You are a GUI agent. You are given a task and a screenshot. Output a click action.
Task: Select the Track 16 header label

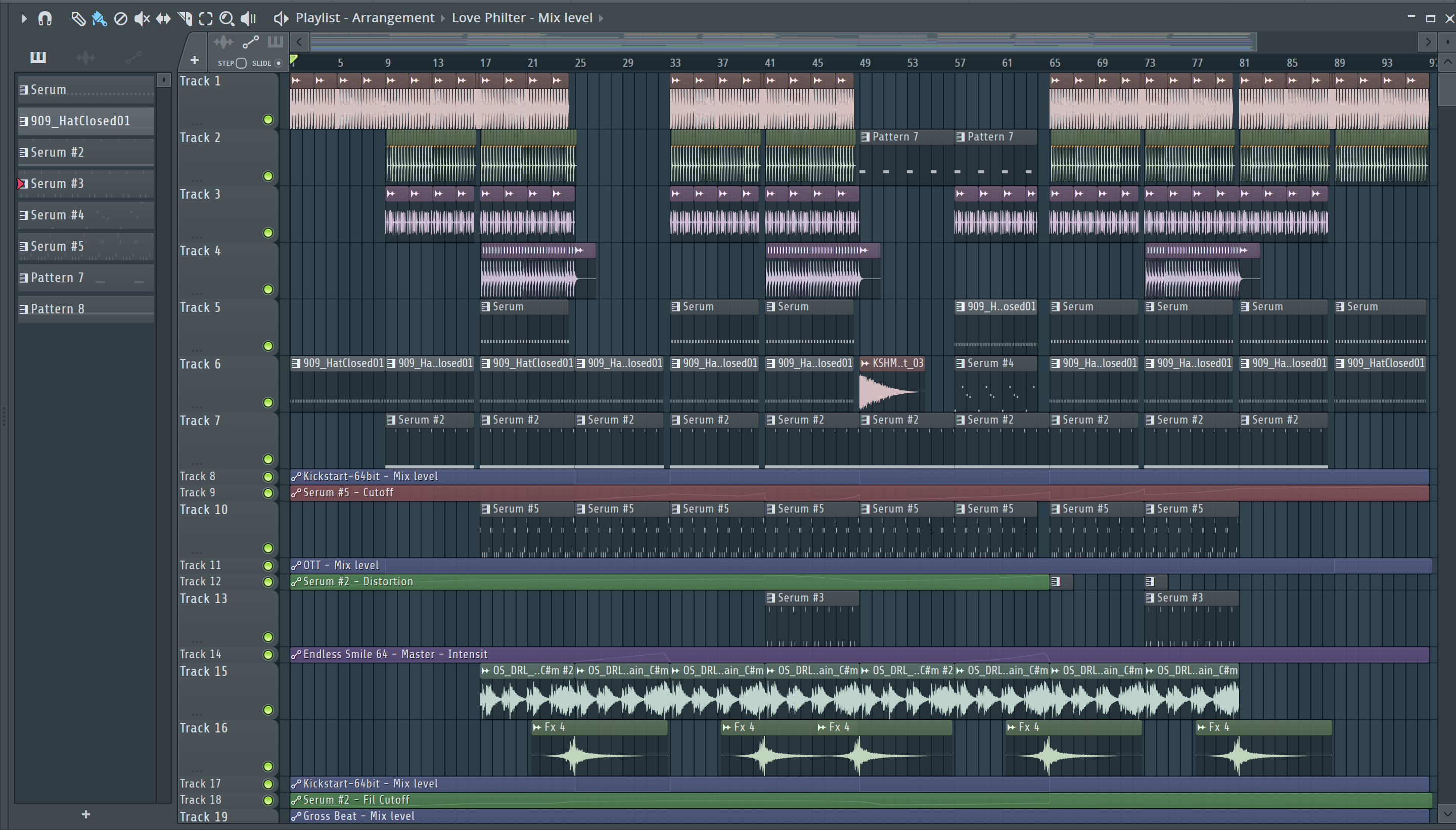click(x=204, y=728)
